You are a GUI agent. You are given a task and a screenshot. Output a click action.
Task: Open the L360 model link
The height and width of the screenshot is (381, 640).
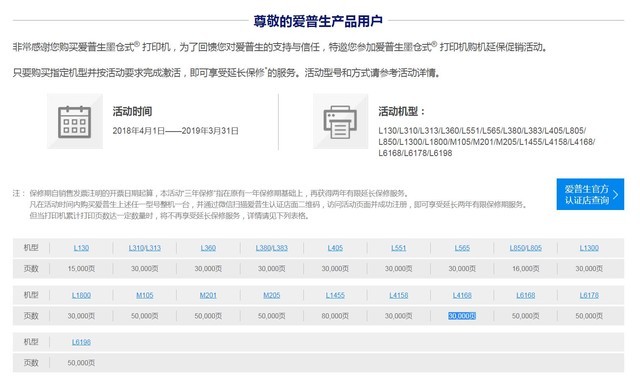click(208, 248)
